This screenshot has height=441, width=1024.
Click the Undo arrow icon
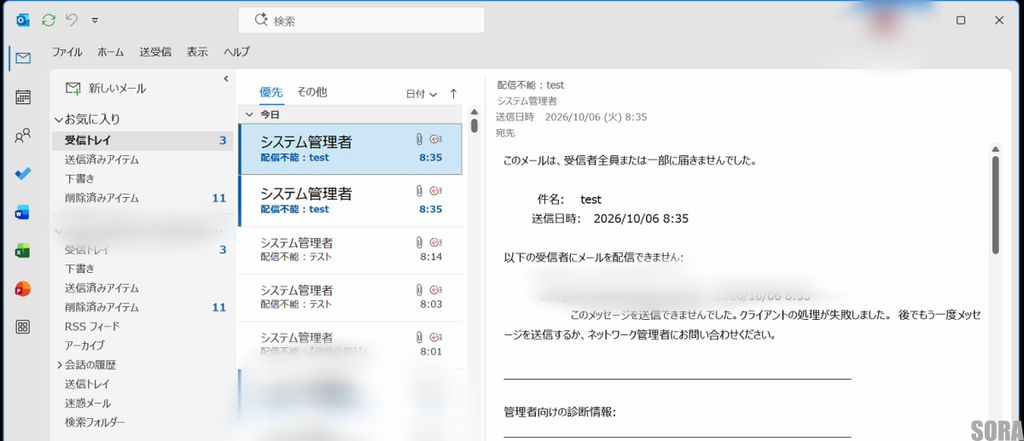[72, 20]
